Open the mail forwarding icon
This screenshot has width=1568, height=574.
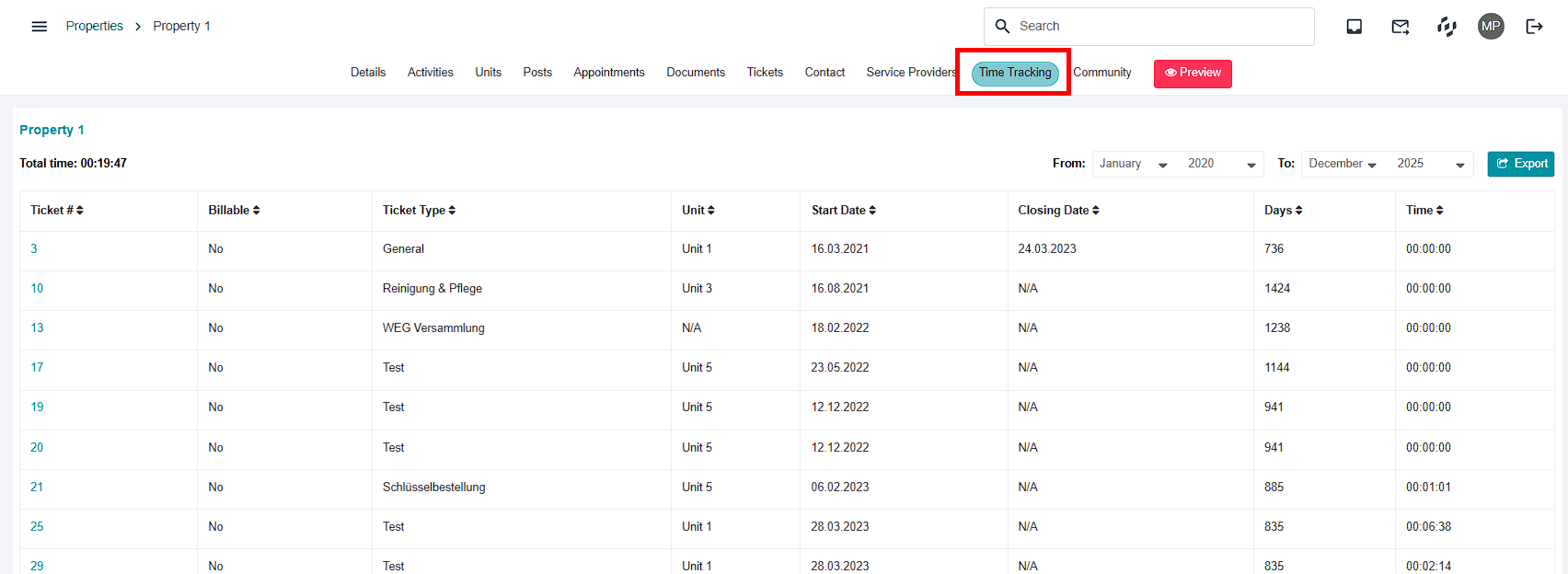coord(1401,27)
